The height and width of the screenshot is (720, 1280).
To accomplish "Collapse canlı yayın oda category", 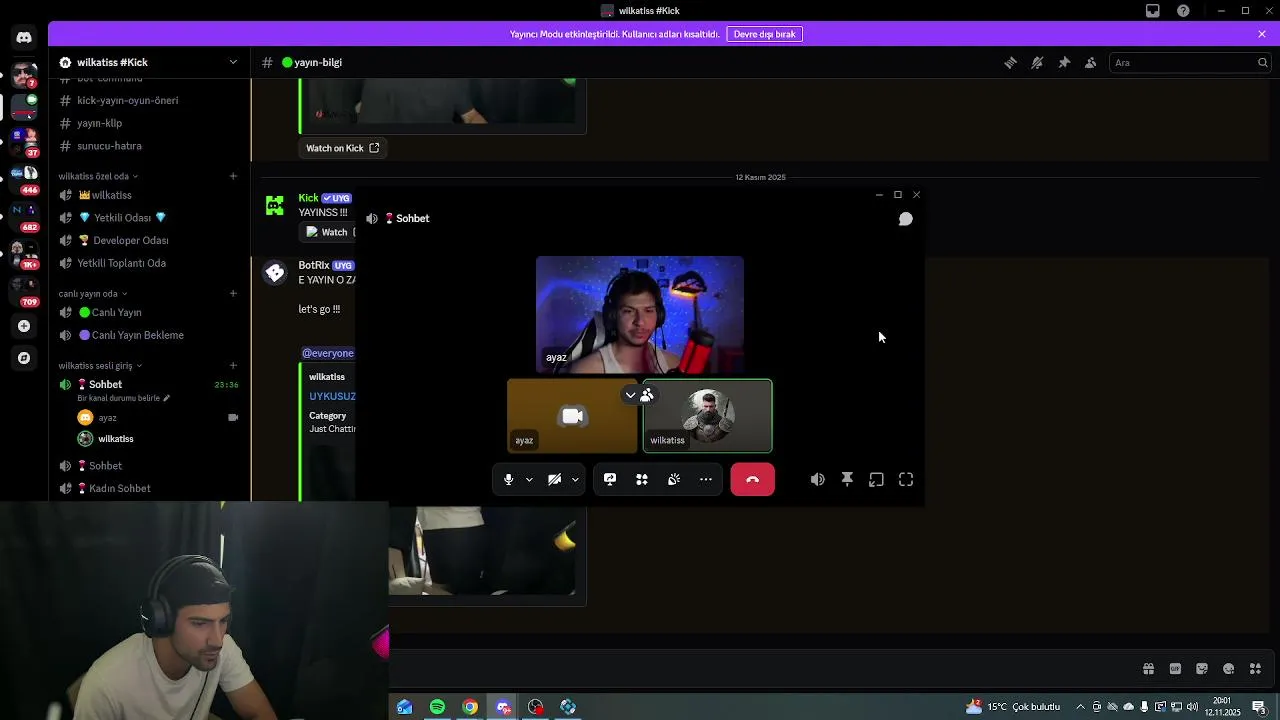I will (x=92, y=294).
